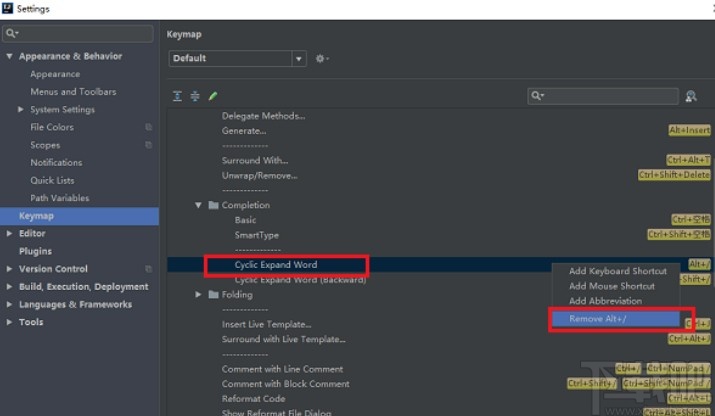This screenshot has height=416, width=715.
Task: Open the Default keymap dropdown
Action: pos(299,58)
